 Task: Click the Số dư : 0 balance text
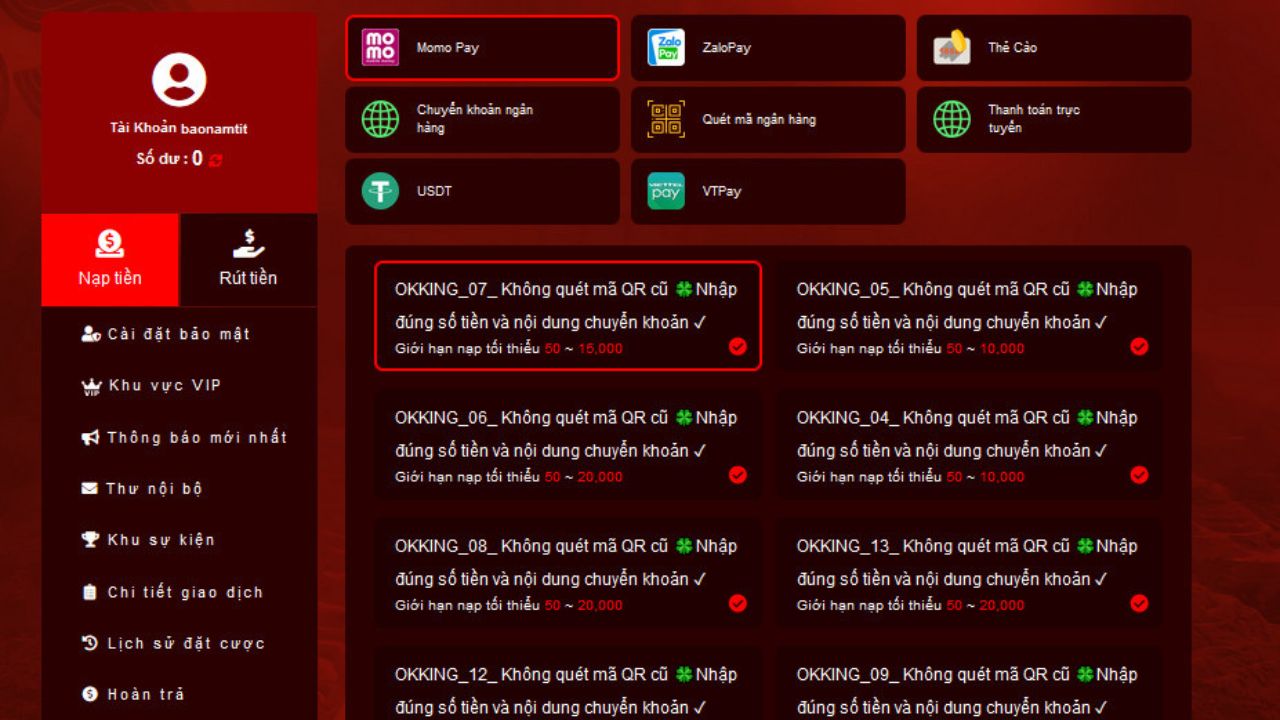pyautogui.click(x=170, y=159)
